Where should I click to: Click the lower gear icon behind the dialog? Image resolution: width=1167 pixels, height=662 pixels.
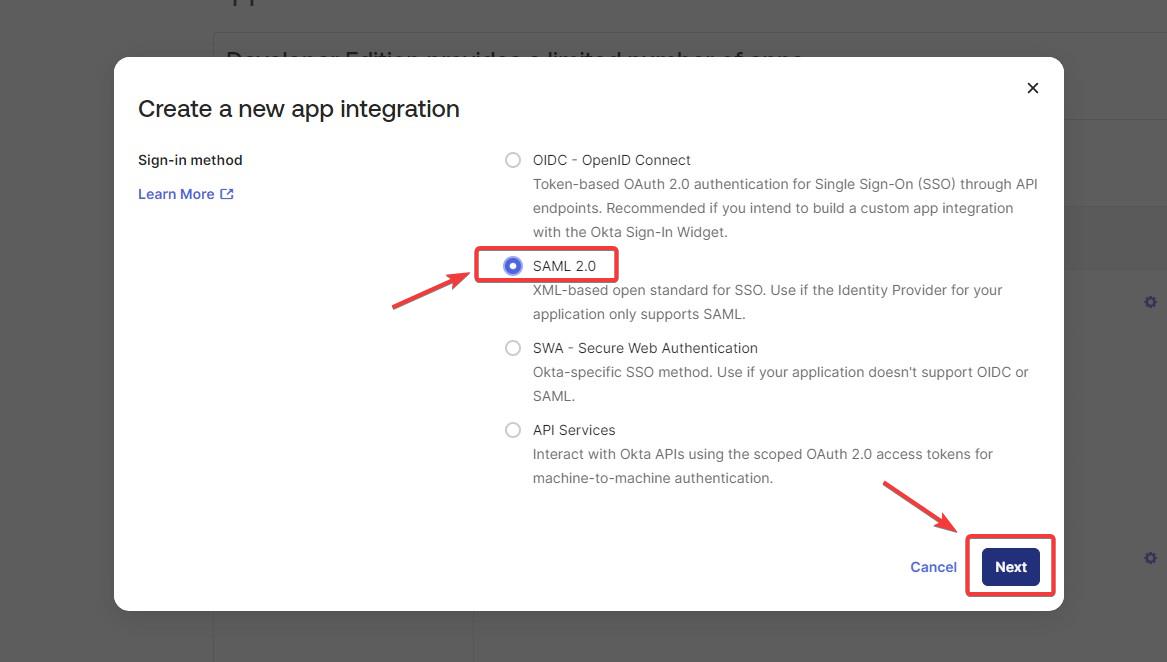click(1150, 558)
